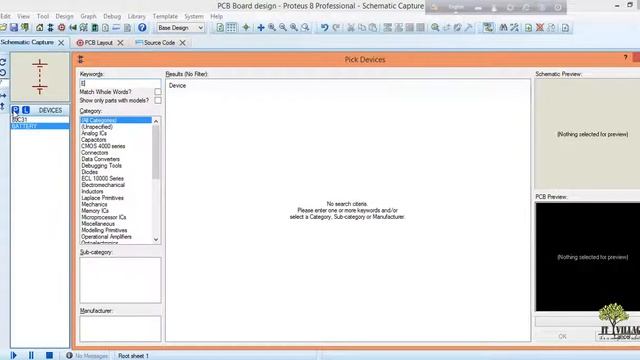This screenshot has width=640, height=360.
Task: Click the first zoom magnifier icon
Action: tap(271, 27)
